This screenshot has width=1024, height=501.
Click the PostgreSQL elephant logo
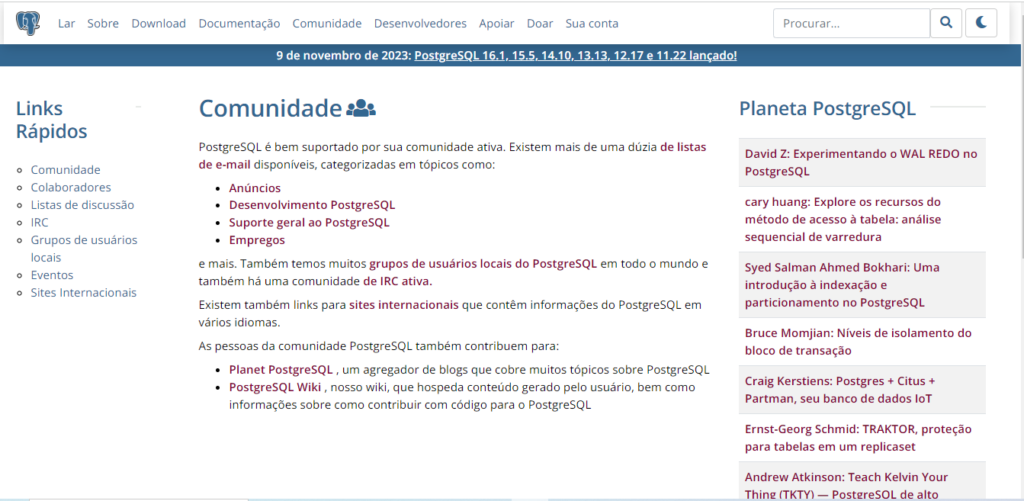28,23
